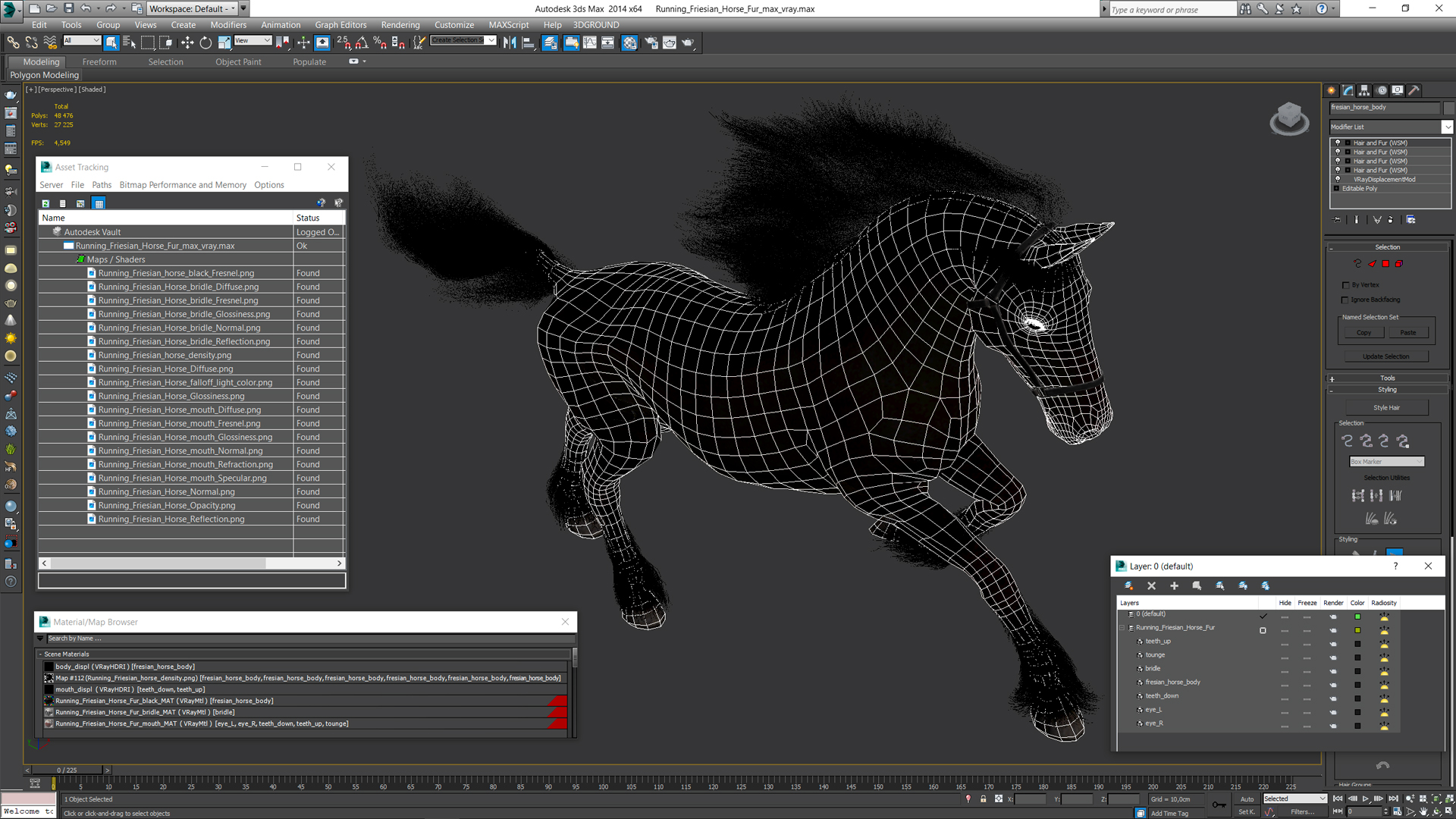Click Configure Modifier Sets icon

tap(1410, 220)
